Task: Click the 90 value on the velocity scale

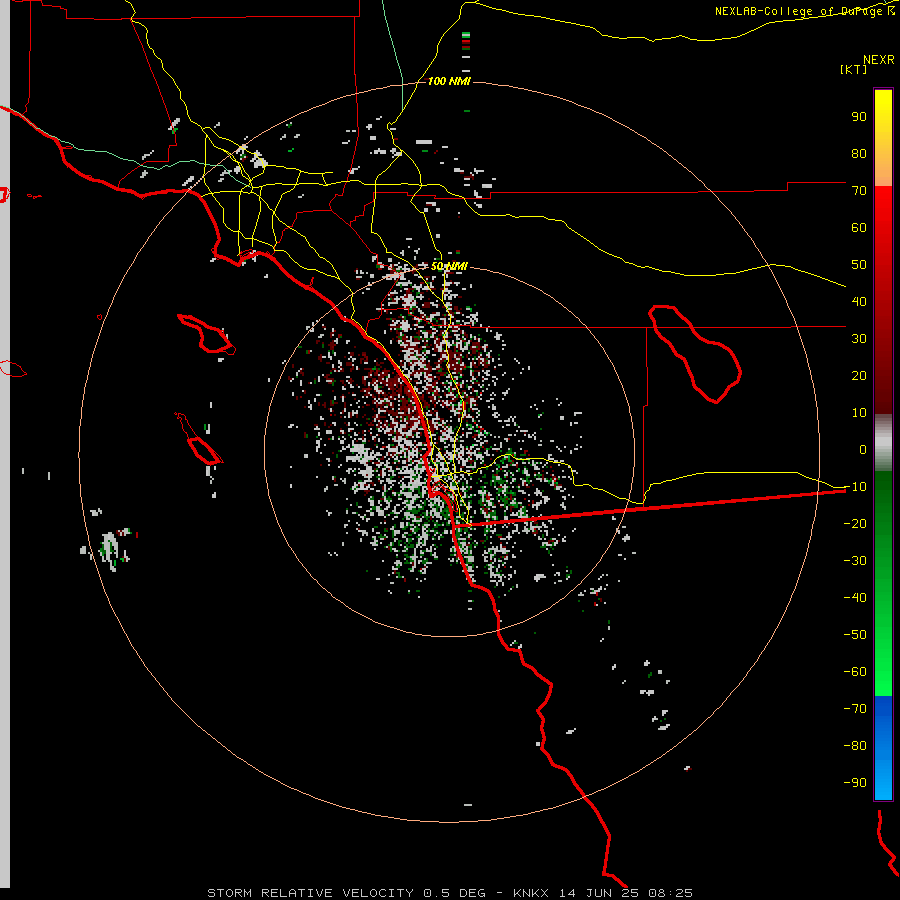Action: point(859,117)
